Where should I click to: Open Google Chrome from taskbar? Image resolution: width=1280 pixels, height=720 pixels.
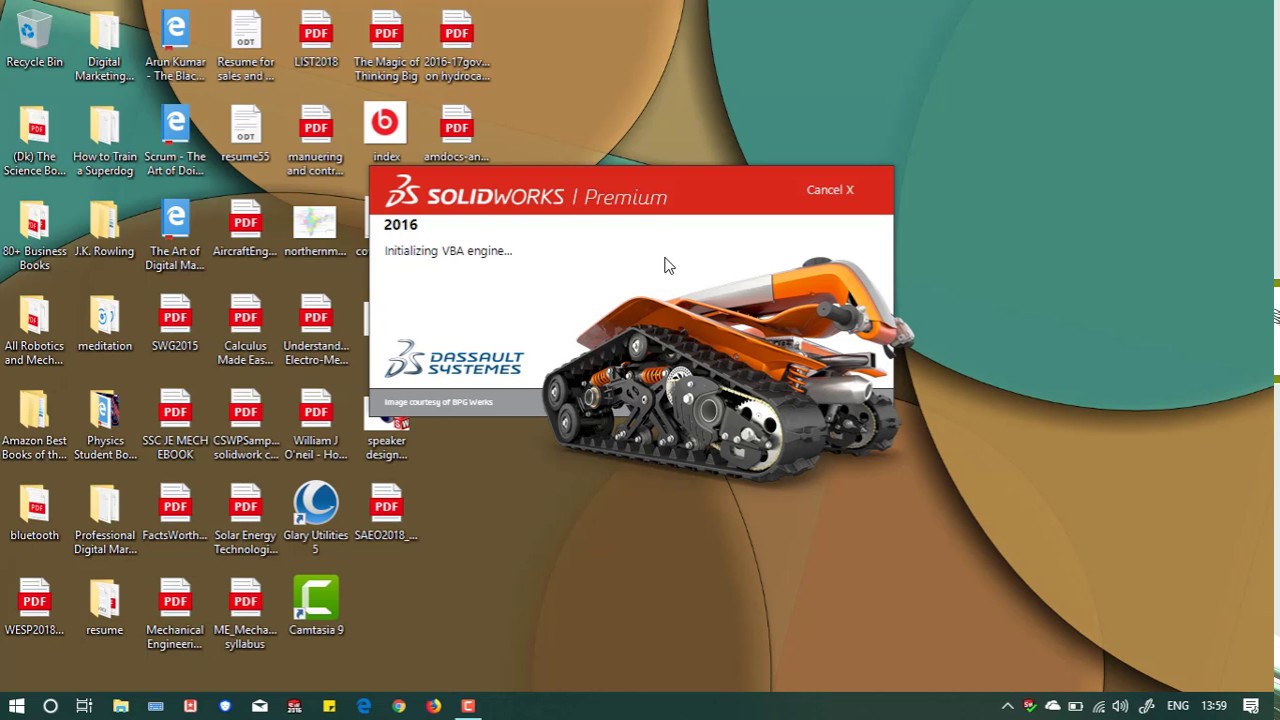click(x=399, y=706)
